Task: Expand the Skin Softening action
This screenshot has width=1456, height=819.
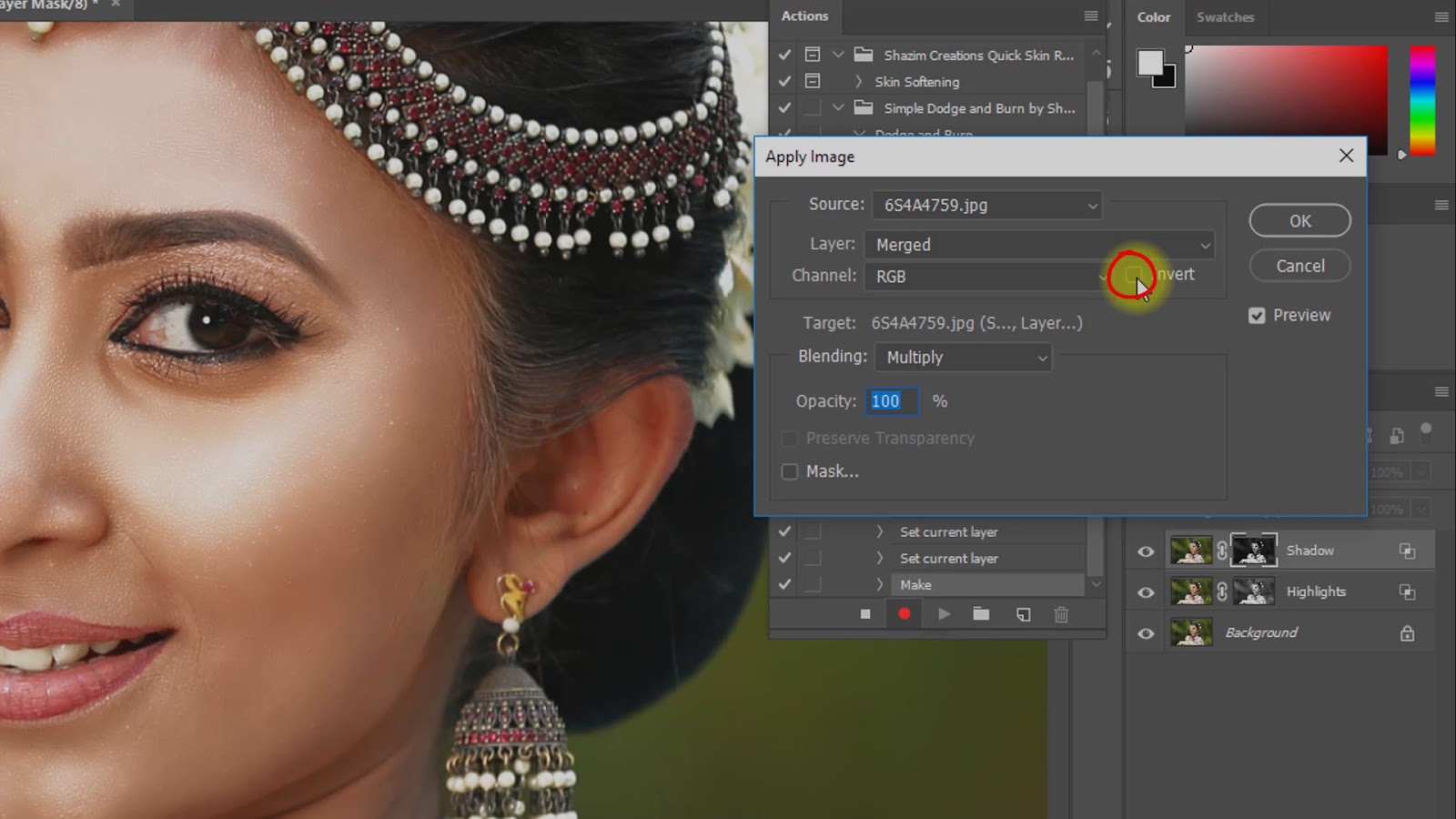Action: (x=858, y=82)
